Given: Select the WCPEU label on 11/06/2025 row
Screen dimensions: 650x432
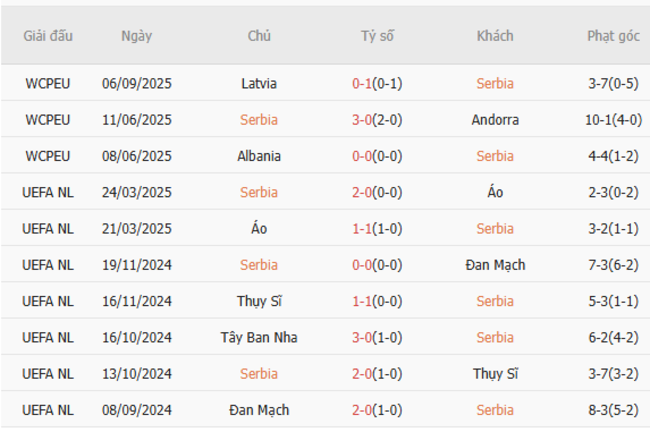Looking at the screenshot, I should pyautogui.click(x=48, y=120).
